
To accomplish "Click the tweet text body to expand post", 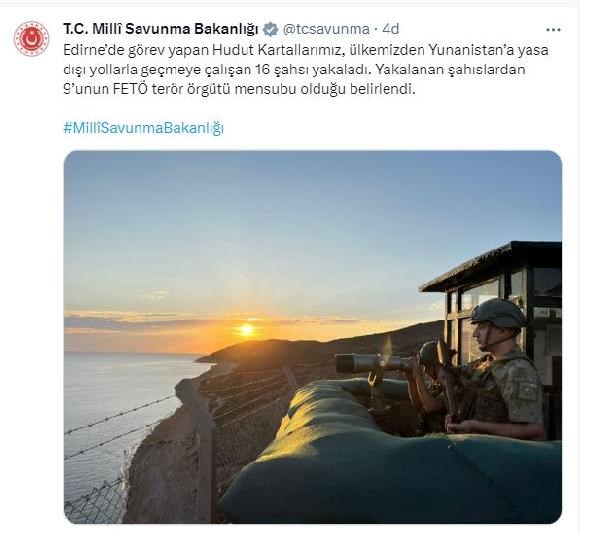I will pyautogui.click(x=306, y=70).
